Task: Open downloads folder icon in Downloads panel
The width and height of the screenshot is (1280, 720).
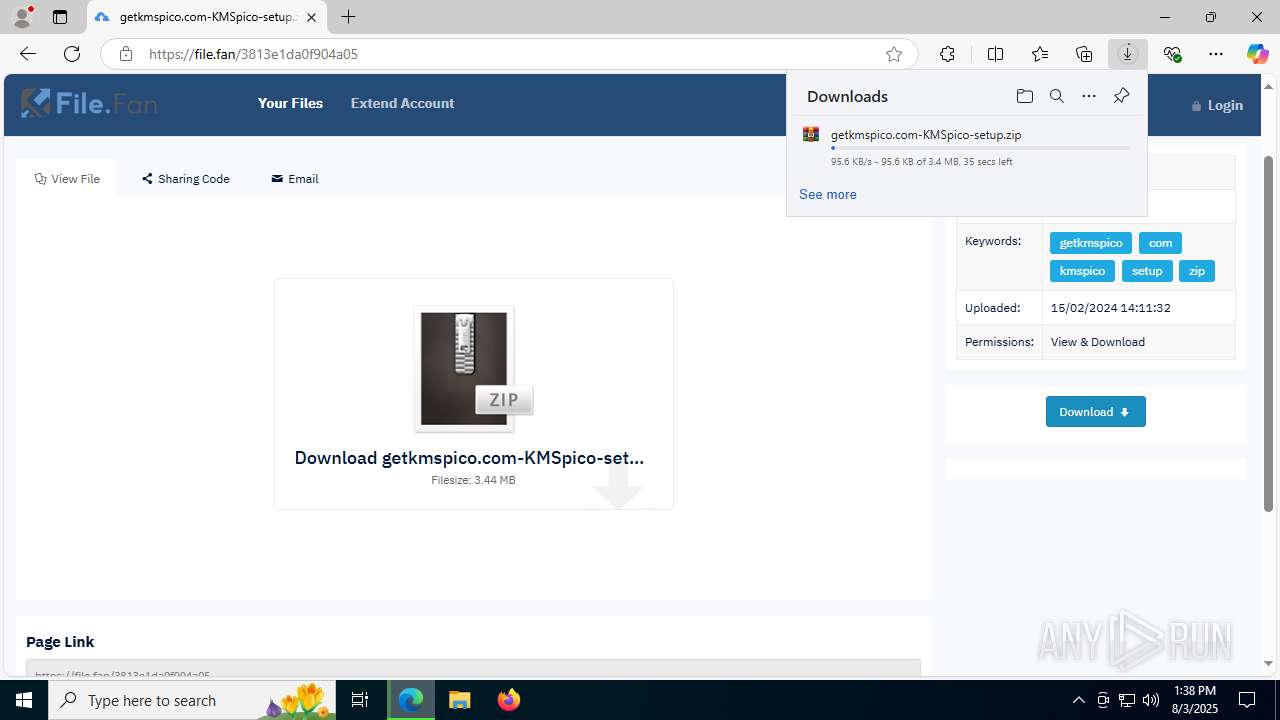Action: pyautogui.click(x=1024, y=96)
